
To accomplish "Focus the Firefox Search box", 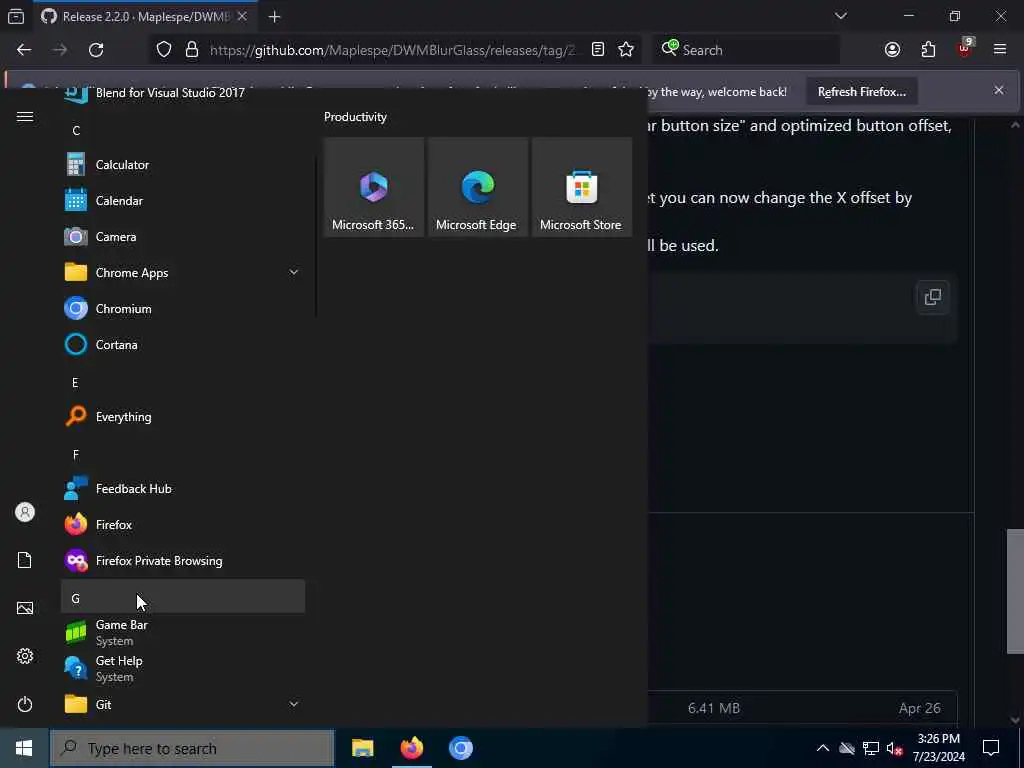I will pyautogui.click(x=746, y=50).
